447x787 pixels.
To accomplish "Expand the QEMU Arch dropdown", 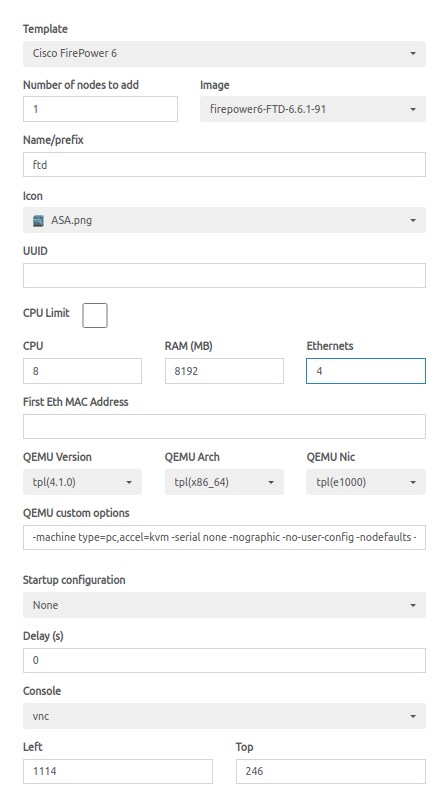I will point(224,482).
